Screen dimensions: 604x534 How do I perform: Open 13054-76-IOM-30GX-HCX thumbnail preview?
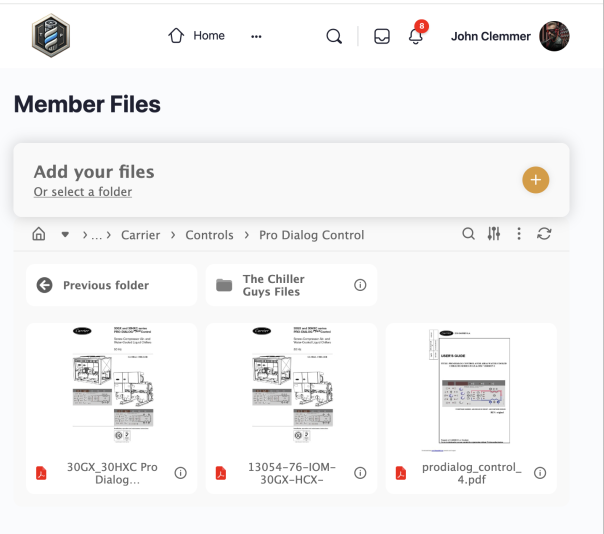[292, 385]
